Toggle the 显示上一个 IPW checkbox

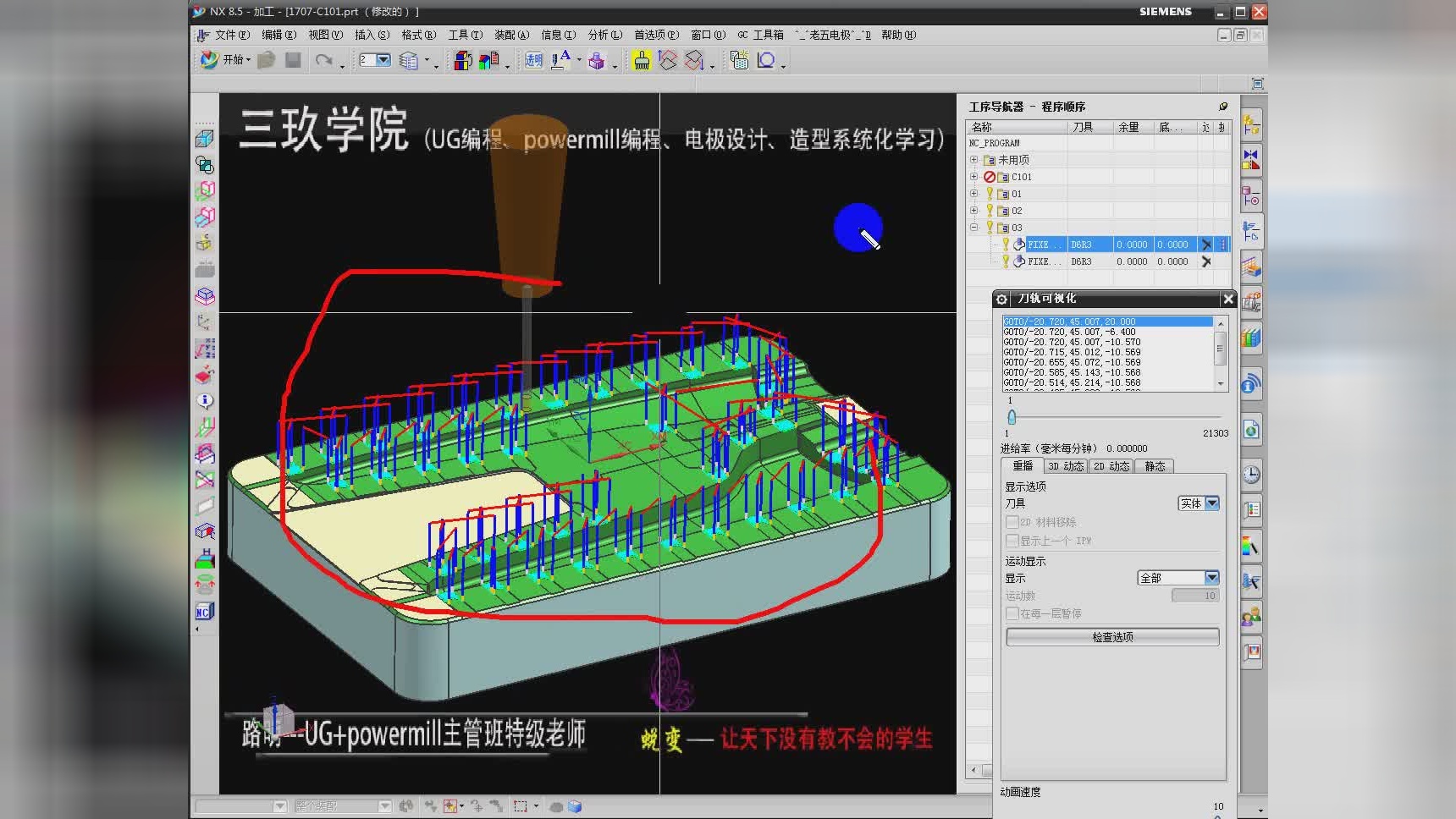click(x=1012, y=541)
